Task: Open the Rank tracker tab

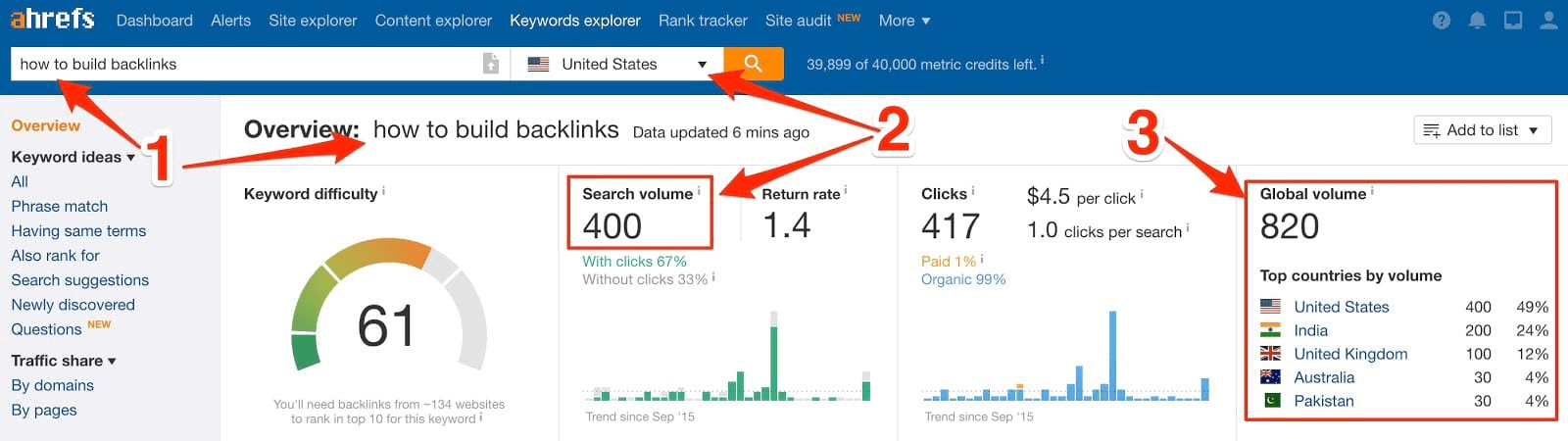Action: (703, 21)
